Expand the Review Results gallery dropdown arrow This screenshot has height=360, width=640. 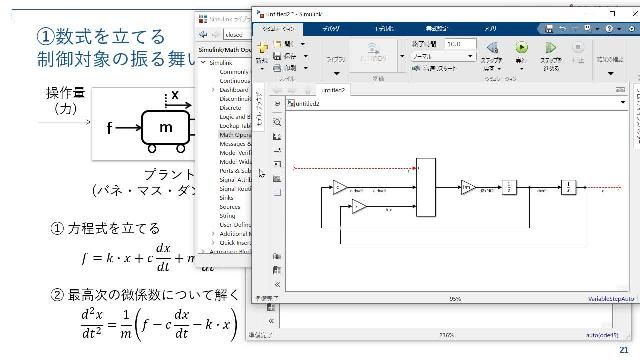(611, 73)
